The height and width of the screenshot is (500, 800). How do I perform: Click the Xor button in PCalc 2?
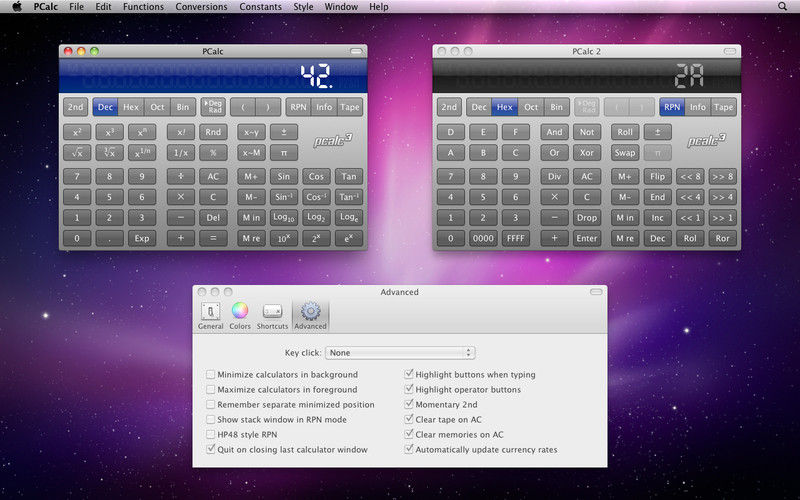tap(587, 153)
